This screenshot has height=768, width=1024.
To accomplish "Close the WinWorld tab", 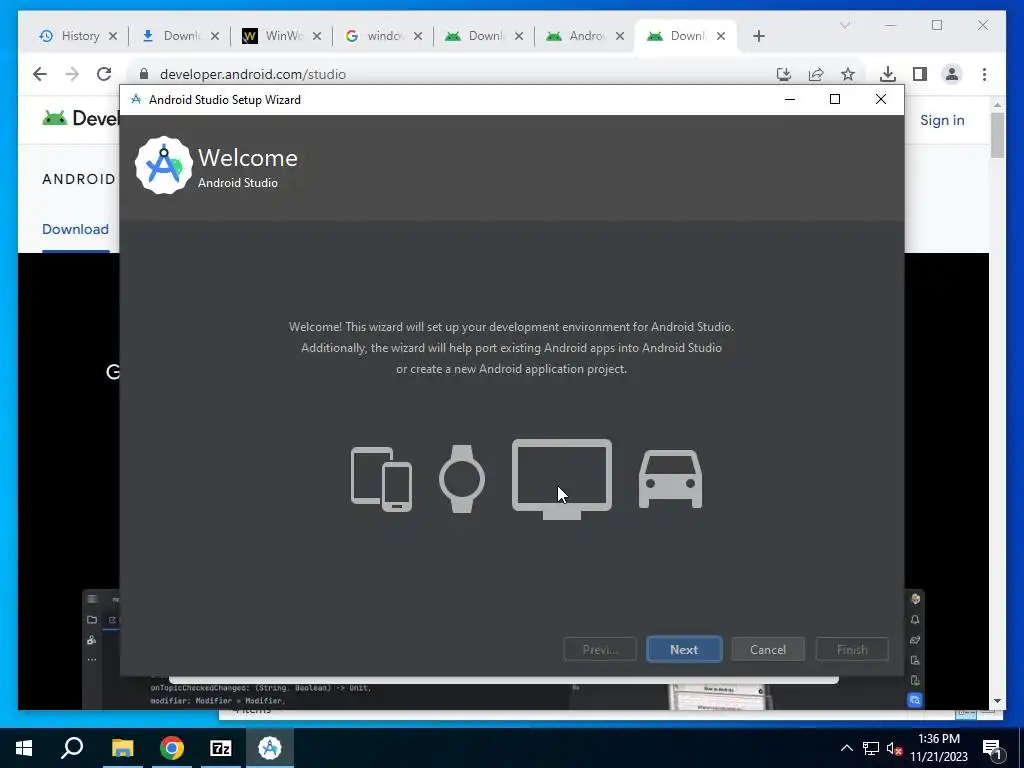I will (x=317, y=36).
